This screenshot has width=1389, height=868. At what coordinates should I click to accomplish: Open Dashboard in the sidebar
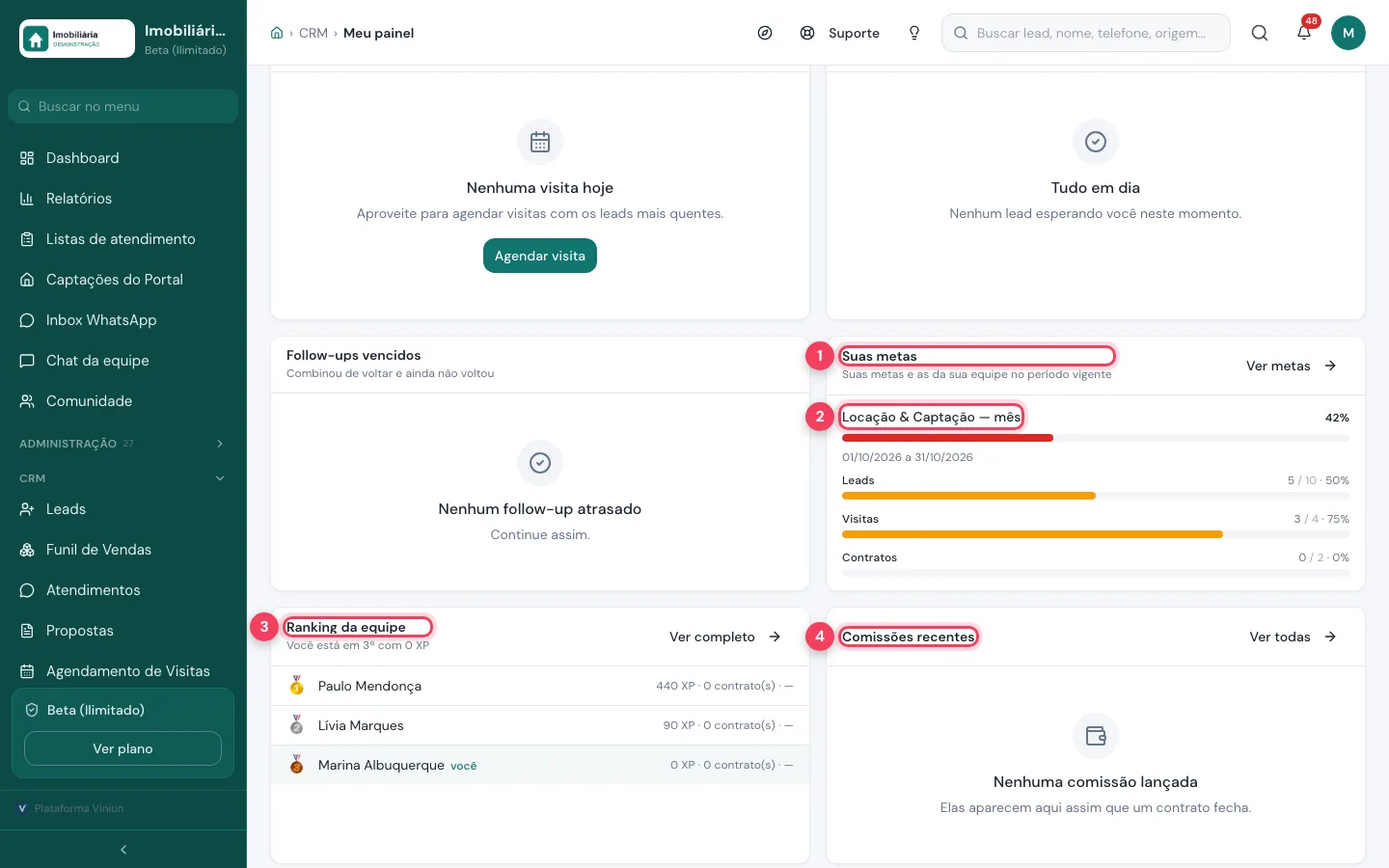pos(123,158)
